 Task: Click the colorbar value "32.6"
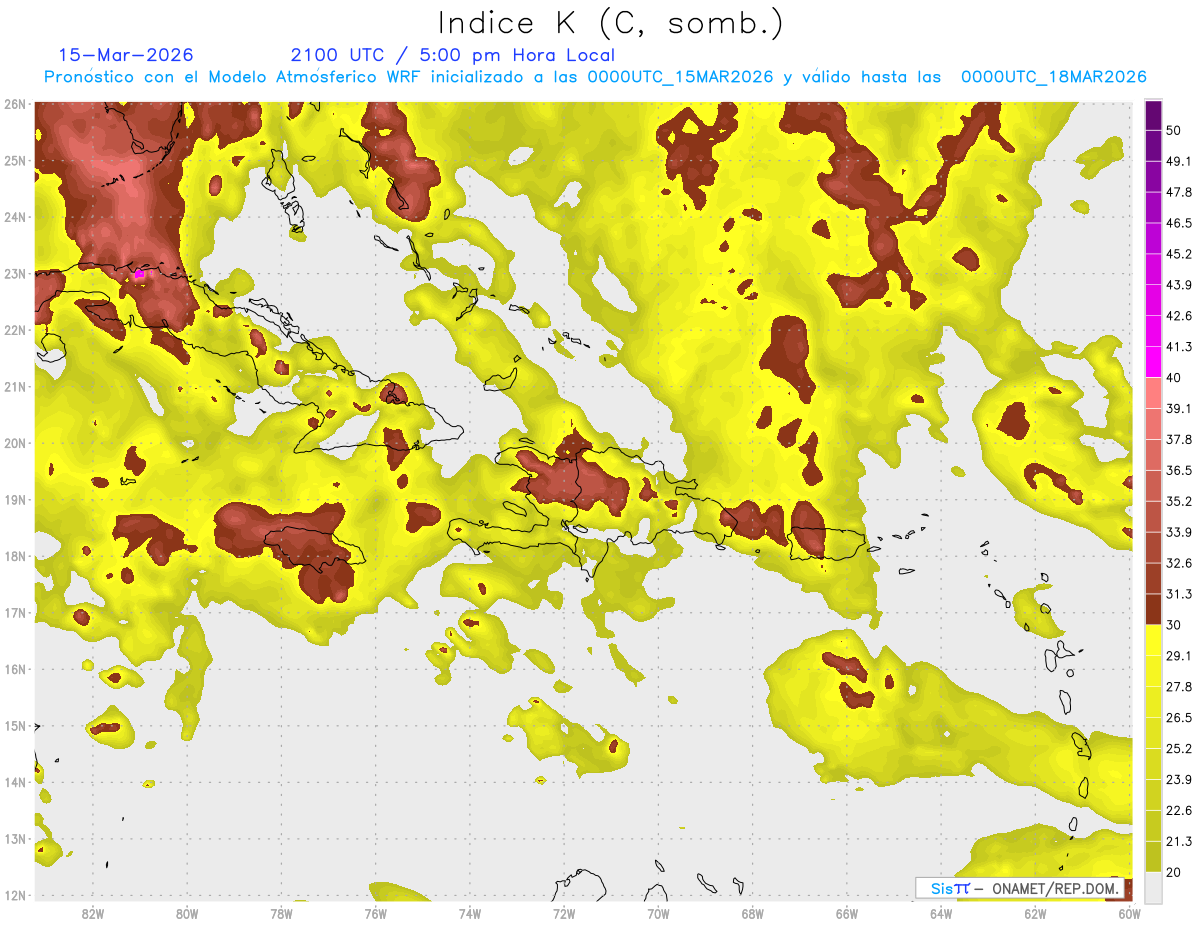(1179, 563)
